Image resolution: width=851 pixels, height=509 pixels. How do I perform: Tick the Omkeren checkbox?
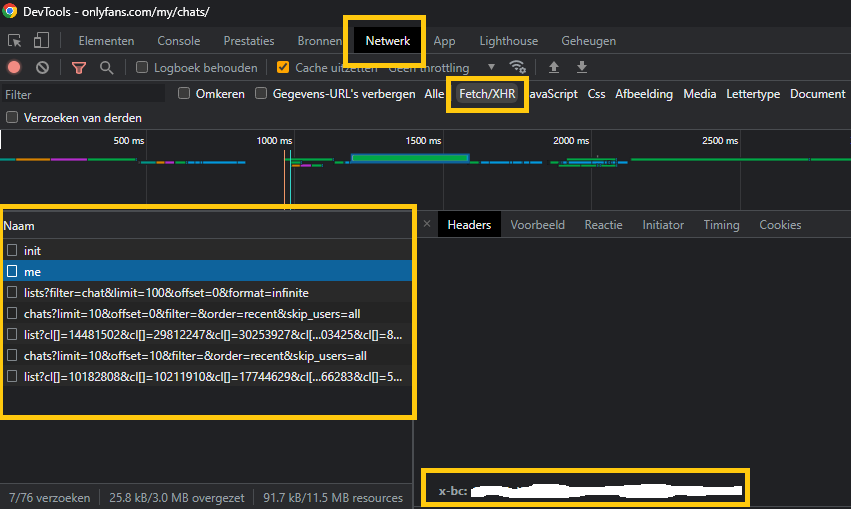[x=184, y=94]
